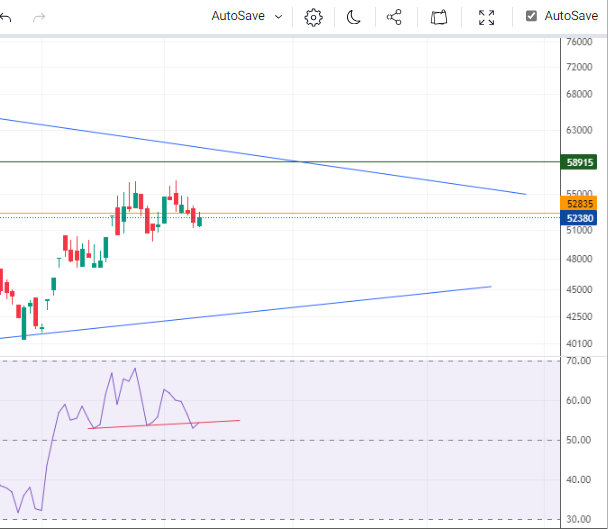Click the orange 52835 price label

click(x=579, y=203)
